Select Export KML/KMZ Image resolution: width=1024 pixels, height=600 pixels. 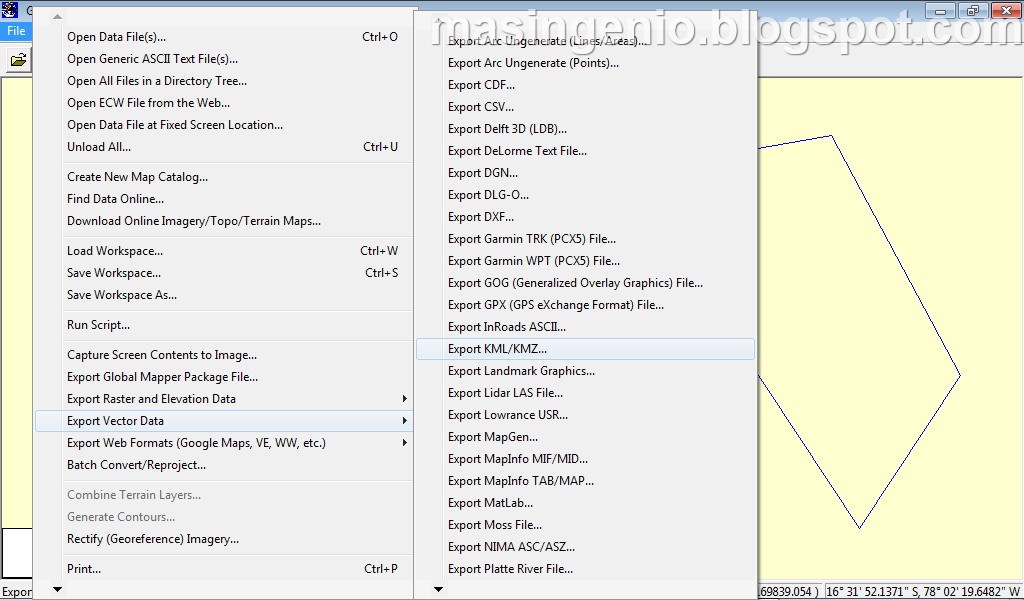tap(500, 348)
